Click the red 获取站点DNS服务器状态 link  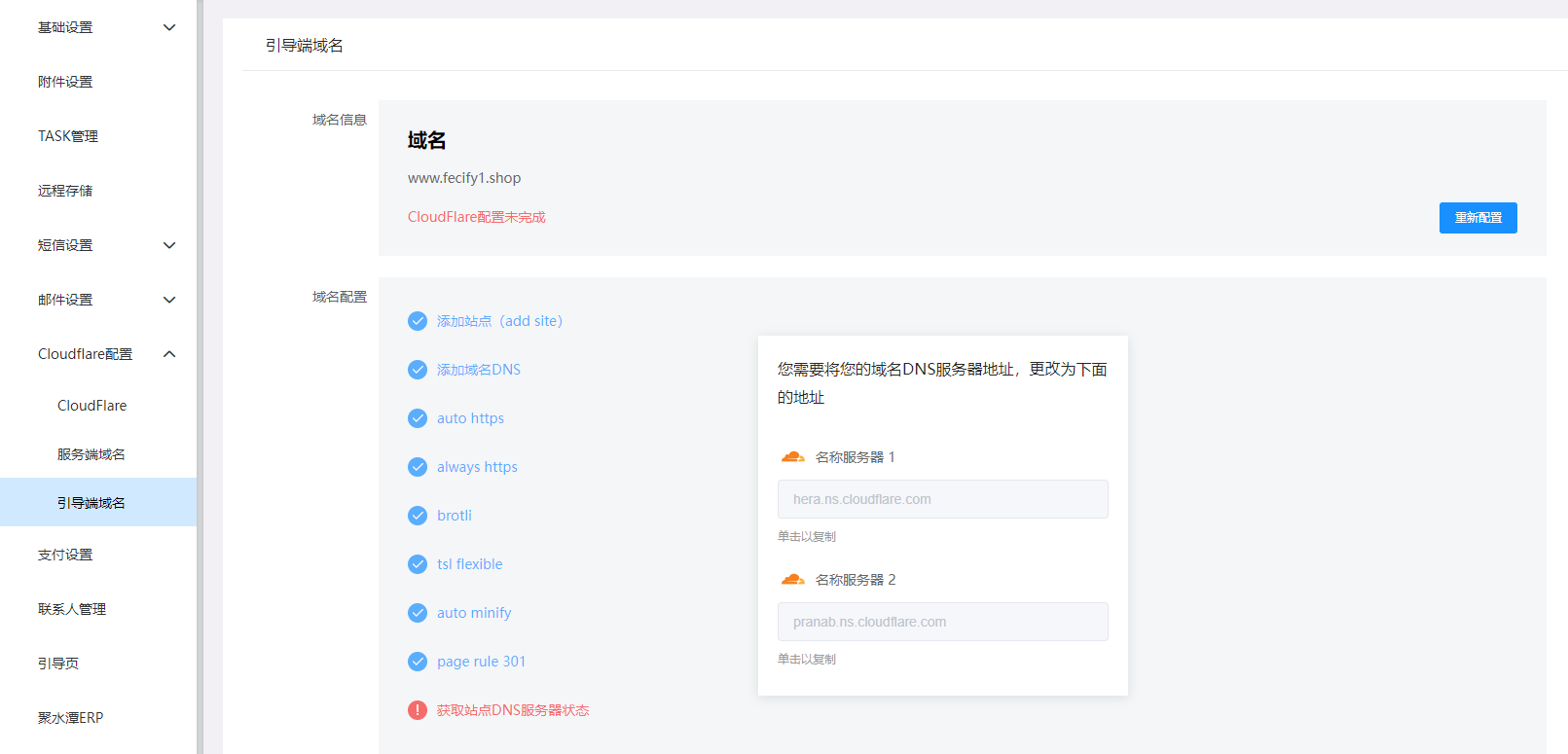coord(513,710)
